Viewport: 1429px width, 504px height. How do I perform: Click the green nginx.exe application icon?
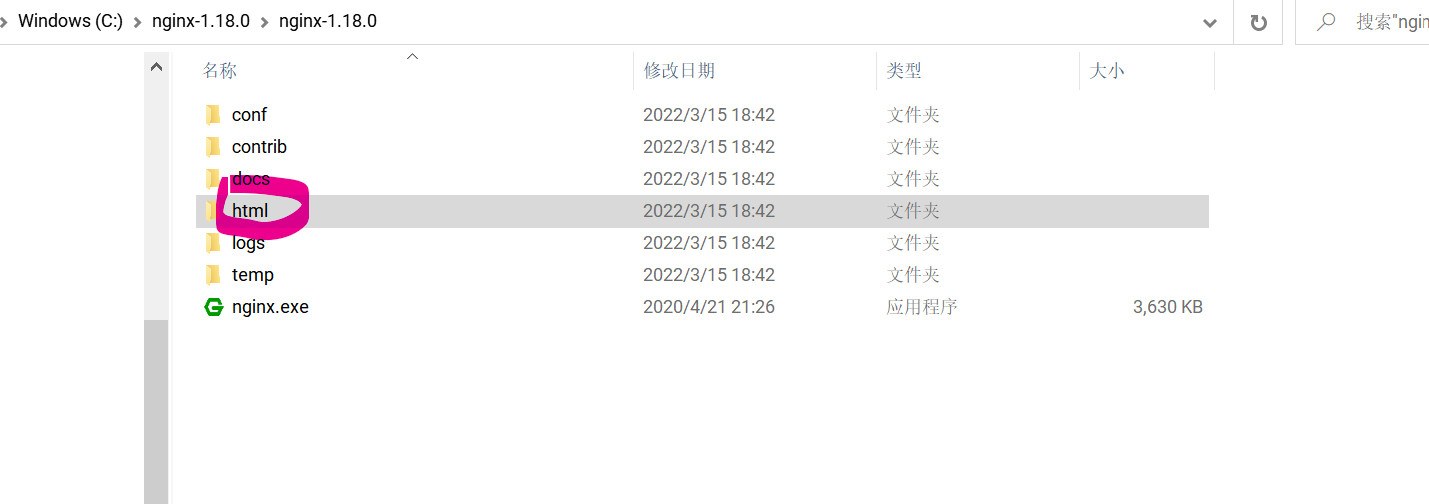click(213, 307)
